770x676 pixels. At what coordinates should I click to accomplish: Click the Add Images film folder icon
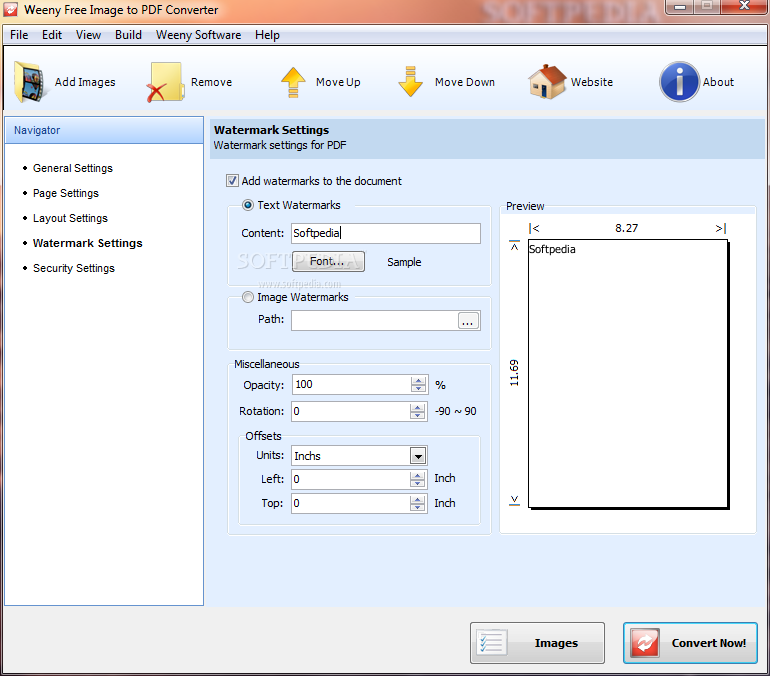pos(30,82)
